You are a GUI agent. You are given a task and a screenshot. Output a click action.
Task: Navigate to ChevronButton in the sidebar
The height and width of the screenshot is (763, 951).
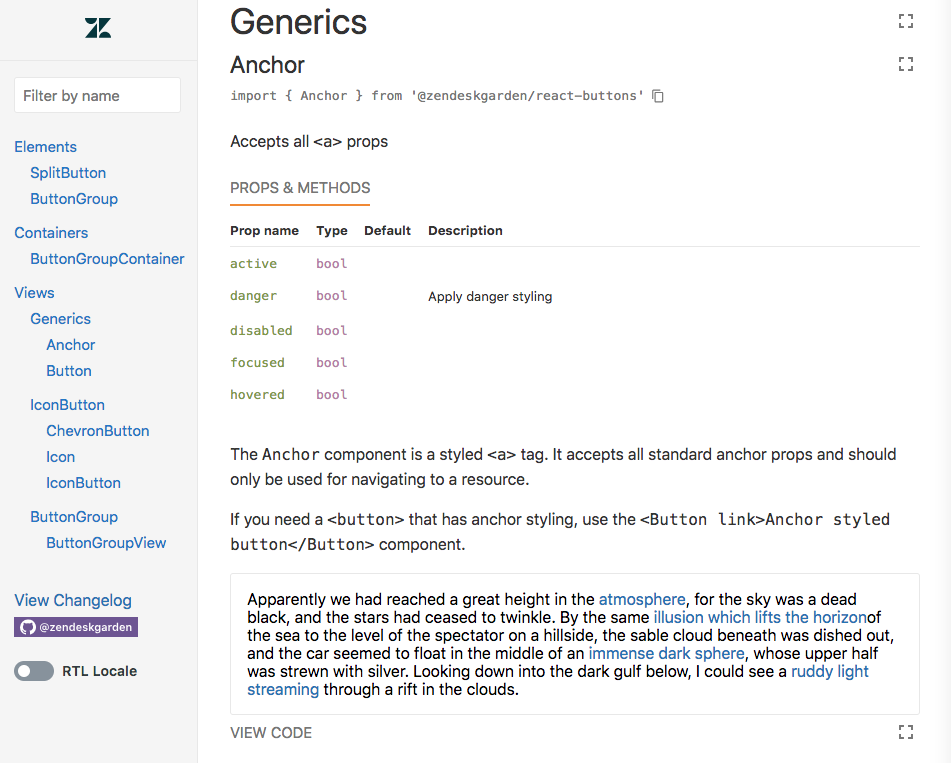[x=98, y=431]
